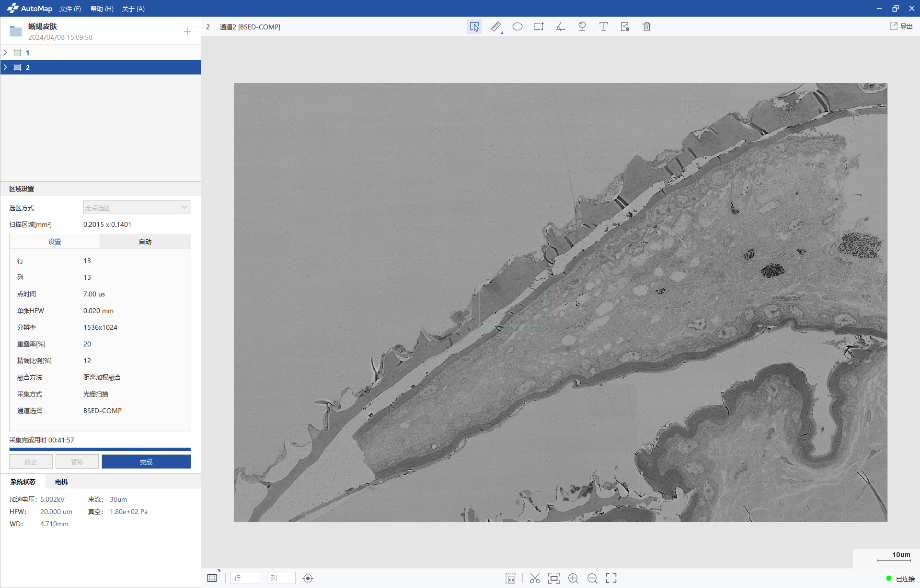Click the text annotation tool
This screenshot has height=588, width=920.
[x=603, y=27]
